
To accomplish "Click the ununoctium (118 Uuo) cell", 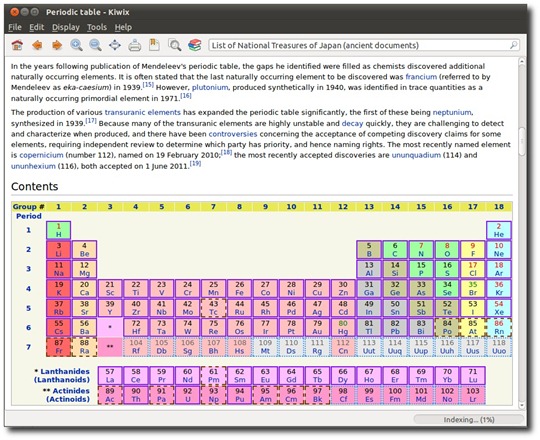I will 499,347.
